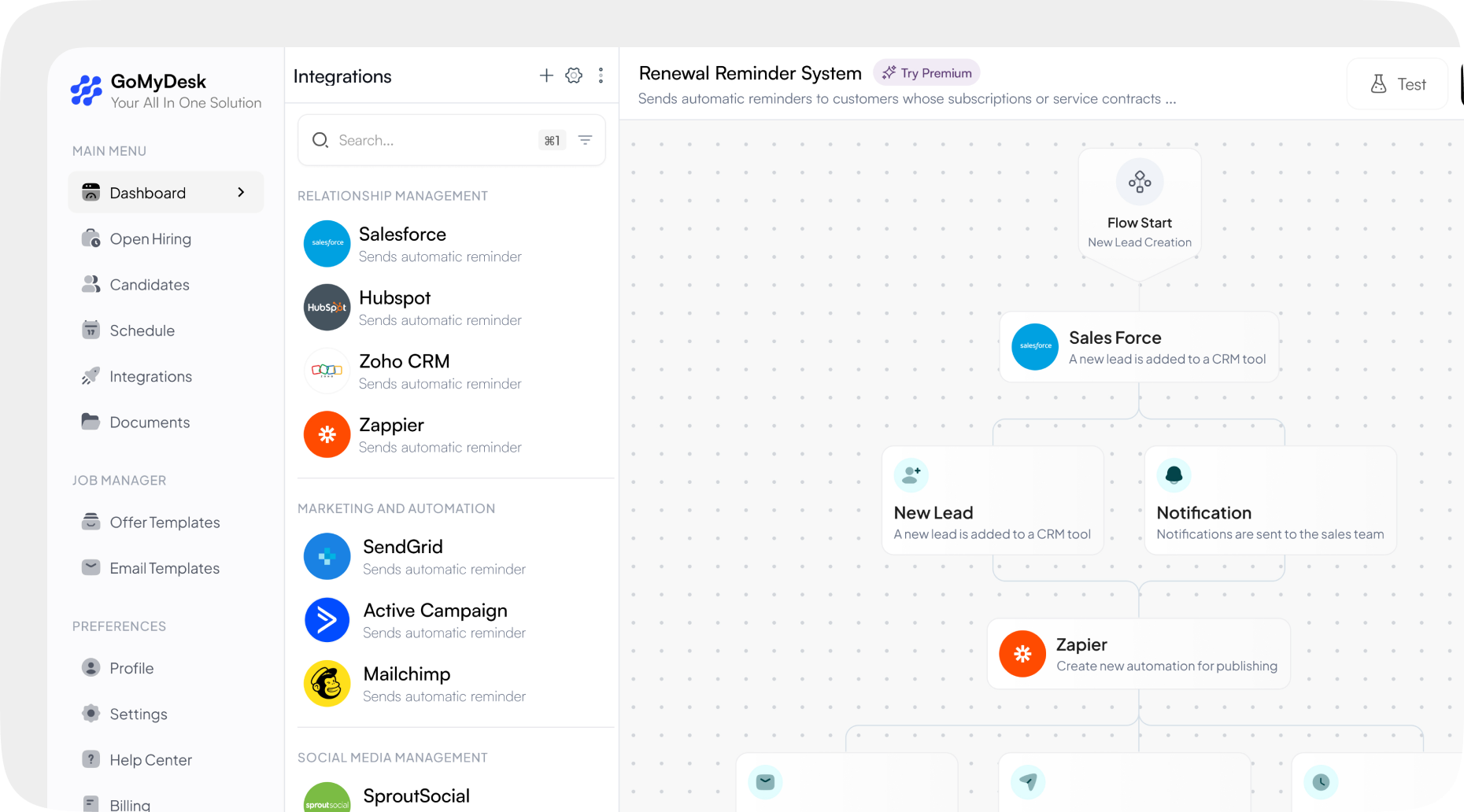Viewport: 1464px width, 812px height.
Task: Click the search magnifier icon
Action: [x=320, y=140]
